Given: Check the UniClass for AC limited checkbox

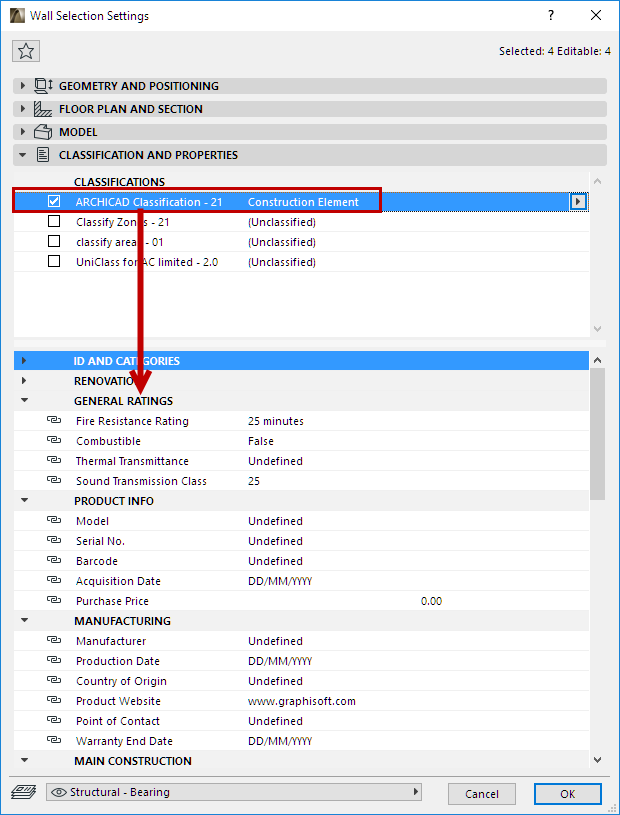Looking at the screenshot, I should pyautogui.click(x=54, y=261).
